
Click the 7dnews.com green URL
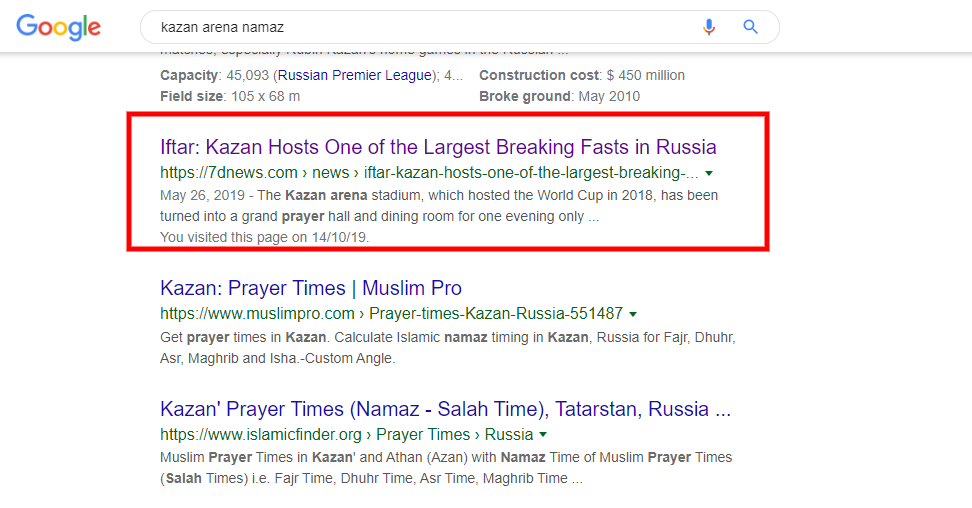click(x=429, y=172)
